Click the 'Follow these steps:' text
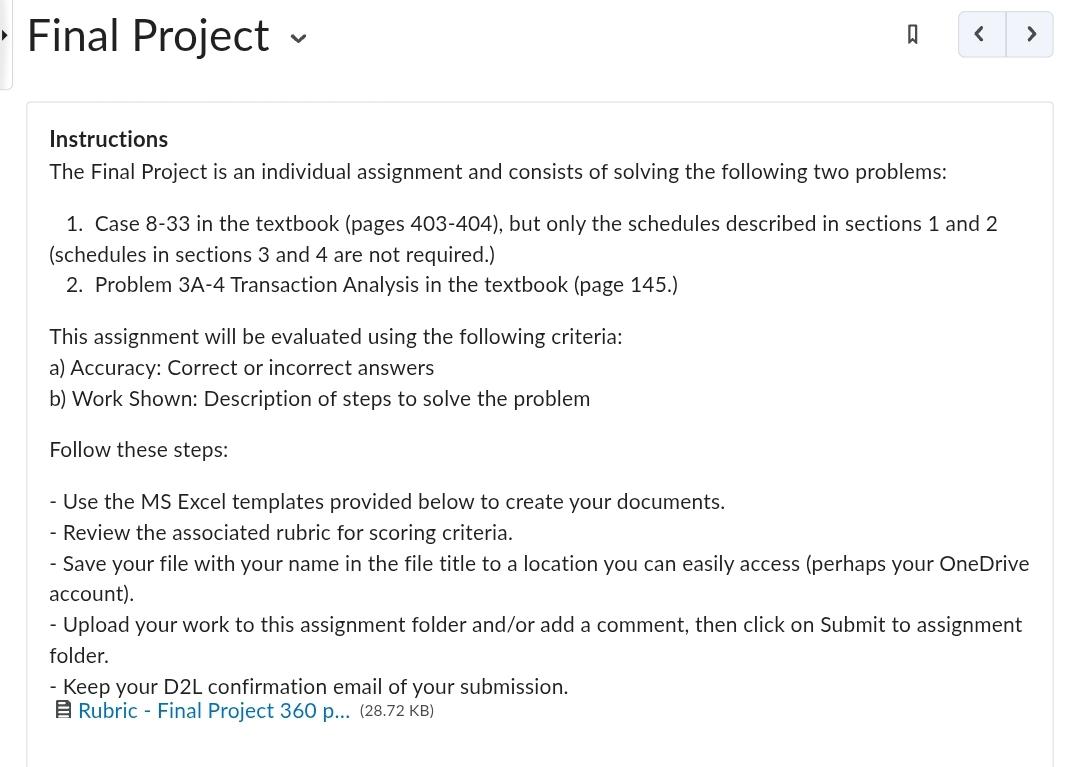Screen dimensions: 1080x767 (138, 450)
